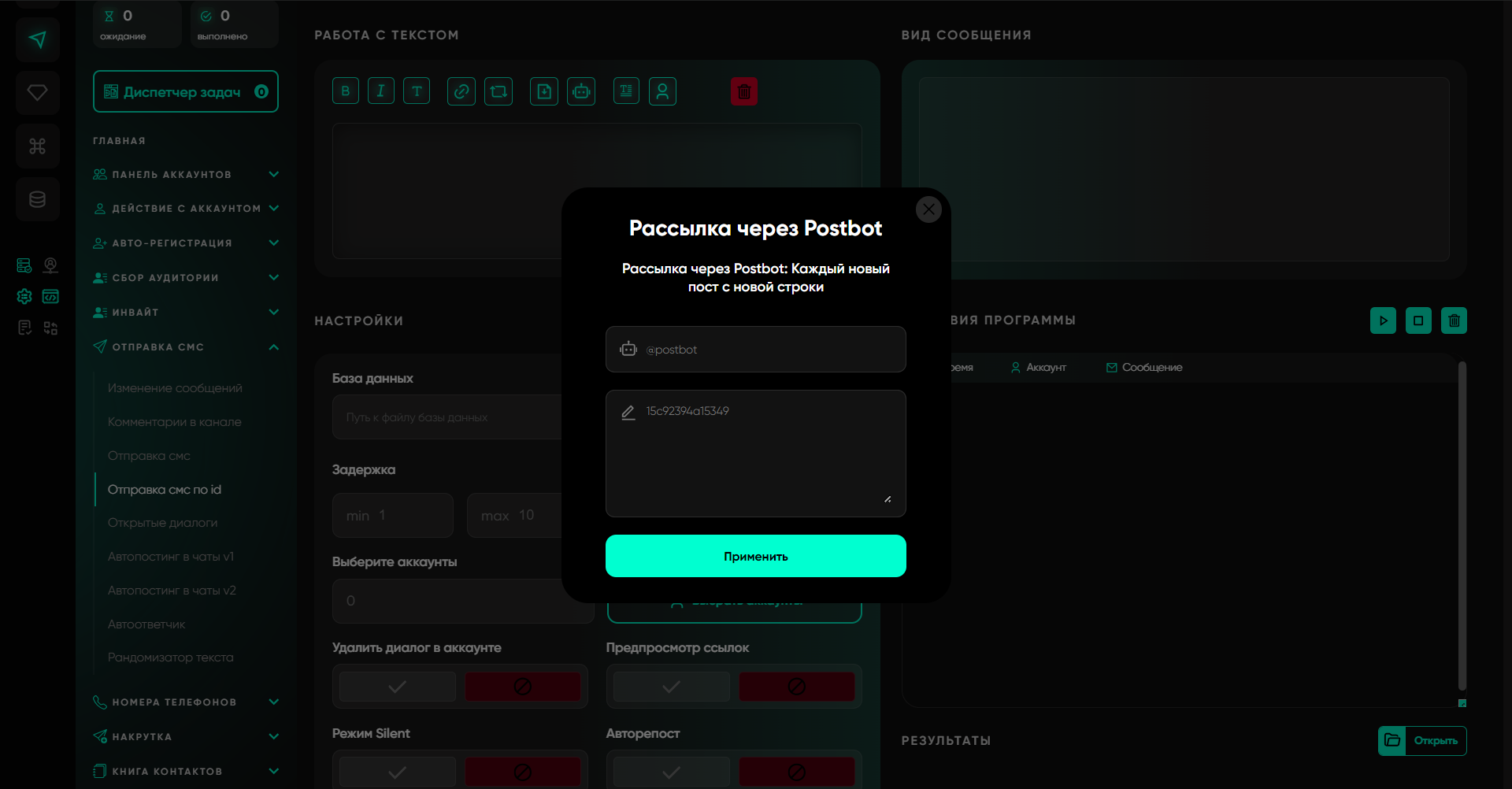Image resolution: width=1512 pixels, height=789 pixels.
Task: Click the insert link icon in toolbar
Action: click(x=461, y=91)
